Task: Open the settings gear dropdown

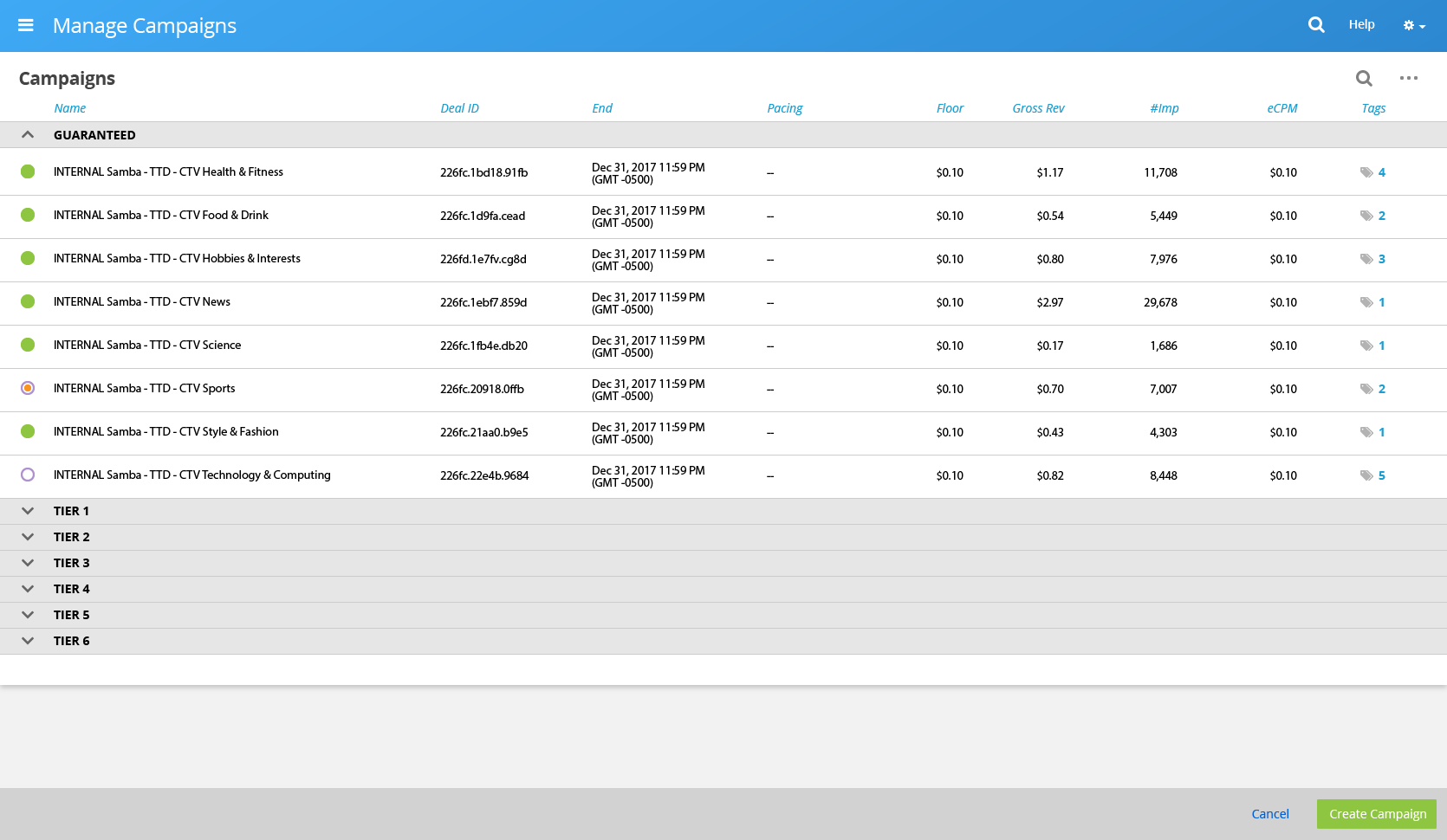Action: pyautogui.click(x=1413, y=26)
